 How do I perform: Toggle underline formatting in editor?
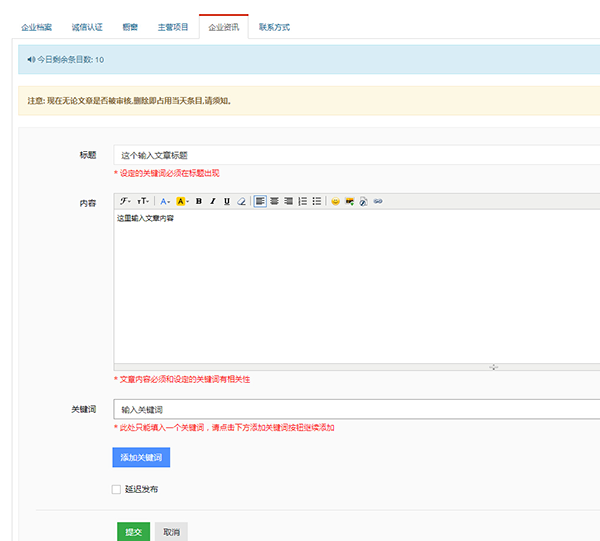227,201
